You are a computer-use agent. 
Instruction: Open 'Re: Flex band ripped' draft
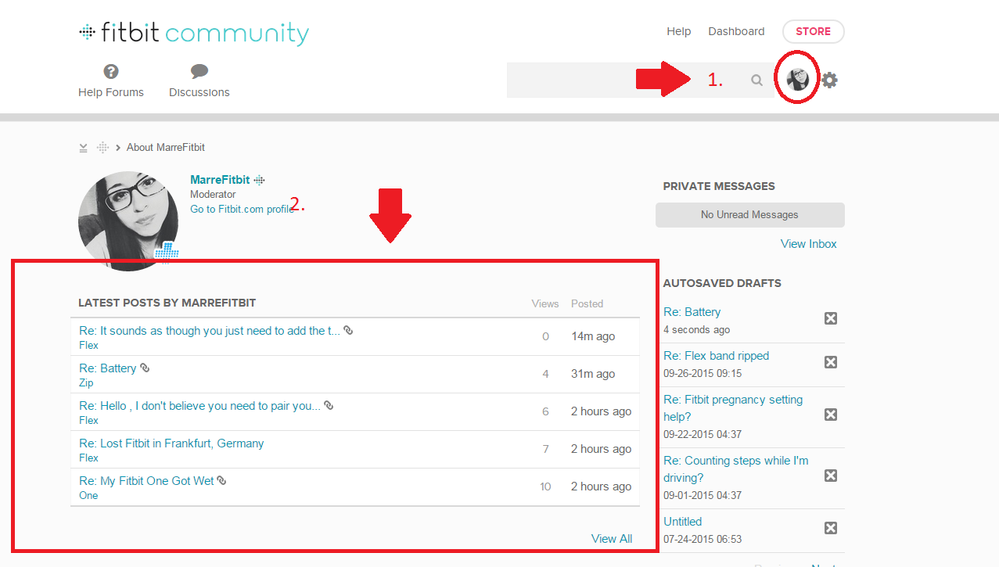pos(716,356)
